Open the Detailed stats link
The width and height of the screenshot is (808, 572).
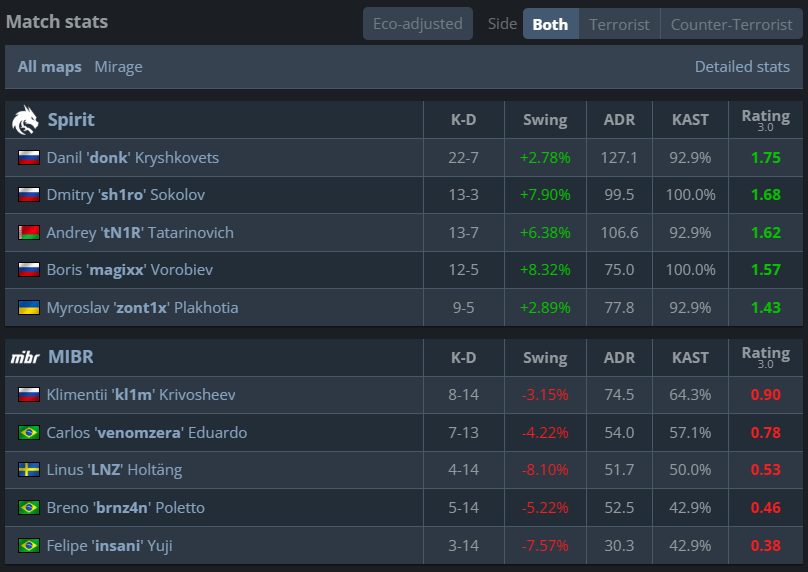tap(742, 66)
